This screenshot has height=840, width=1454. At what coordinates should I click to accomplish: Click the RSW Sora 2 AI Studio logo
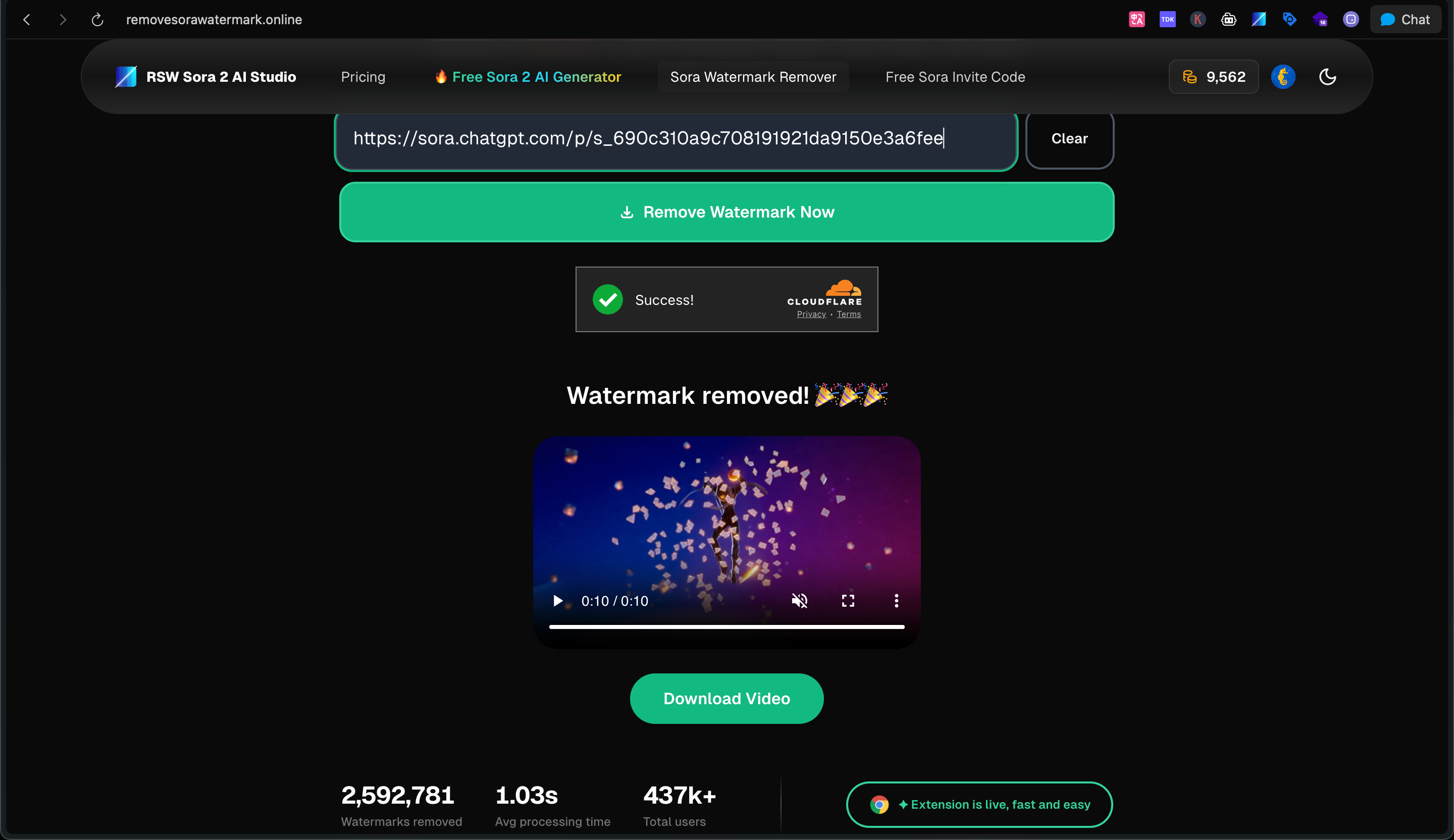click(205, 77)
